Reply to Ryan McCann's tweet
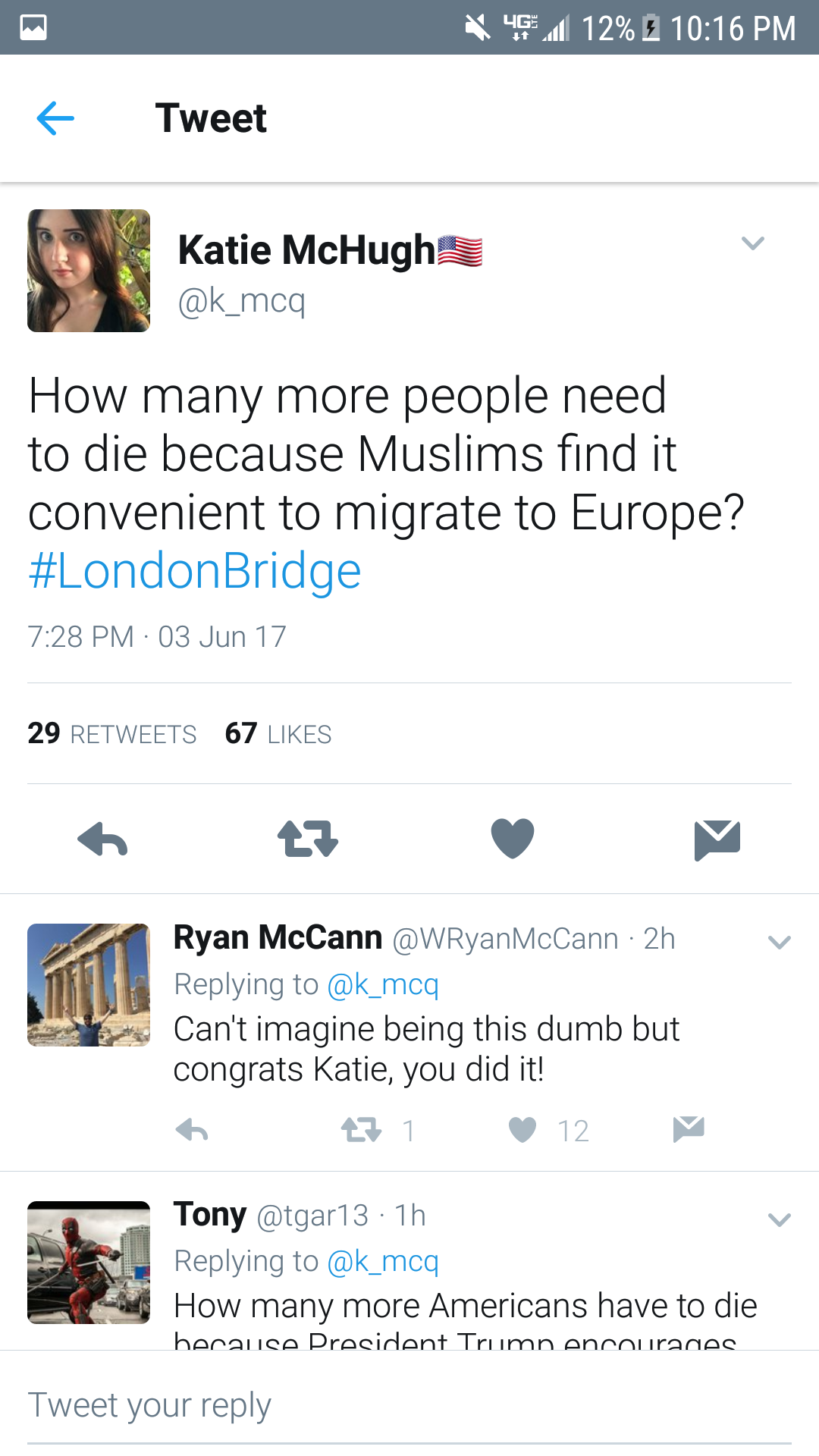819x1456 pixels. click(192, 1131)
